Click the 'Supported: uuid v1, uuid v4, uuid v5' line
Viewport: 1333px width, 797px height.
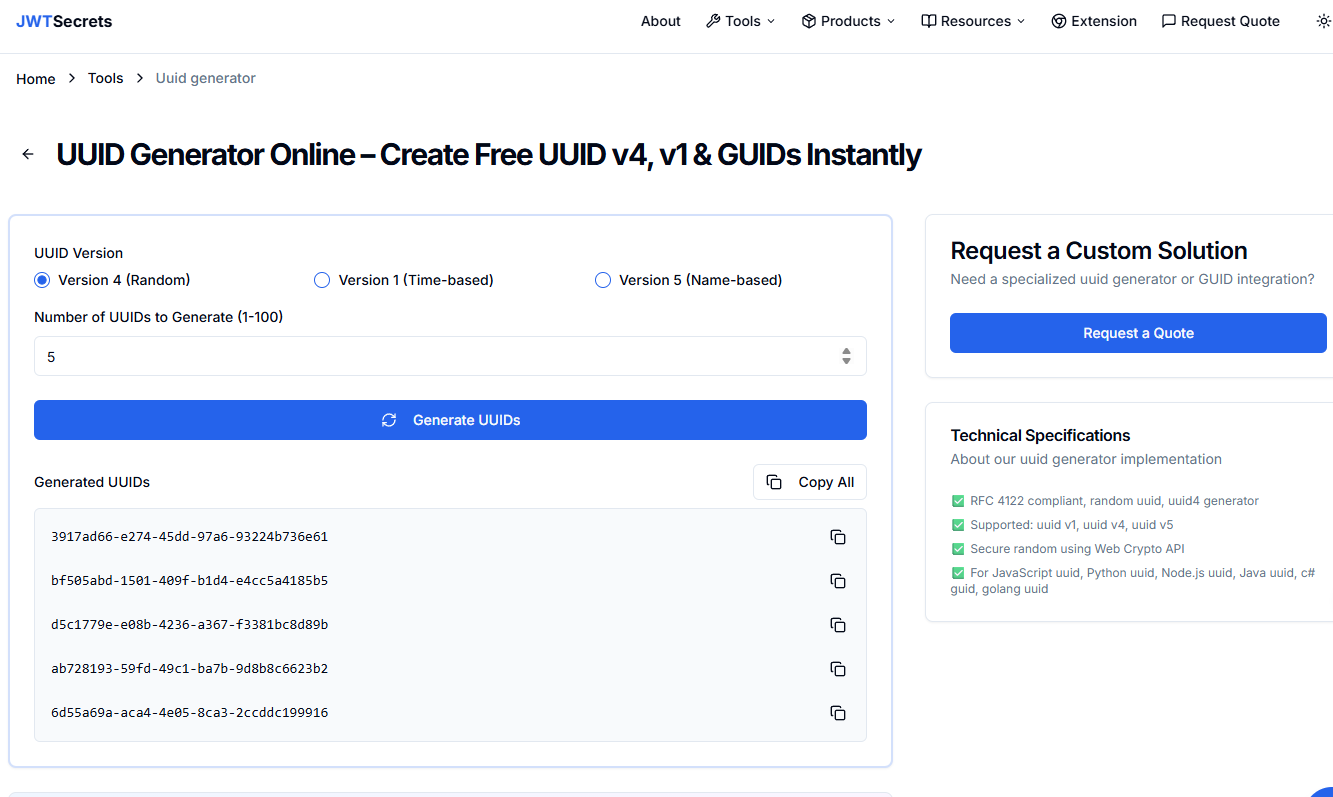coord(1062,525)
